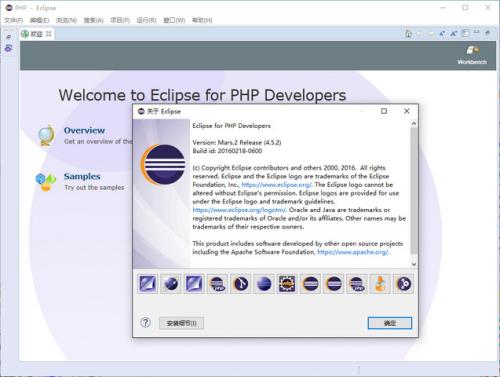Open the 浏览(N) menu
This screenshot has width=500, height=377.
pos(66,20)
